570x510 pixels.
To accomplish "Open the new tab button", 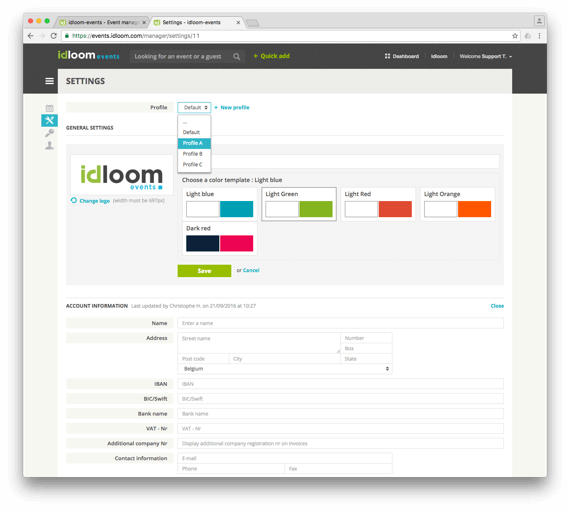I will coord(253,23).
